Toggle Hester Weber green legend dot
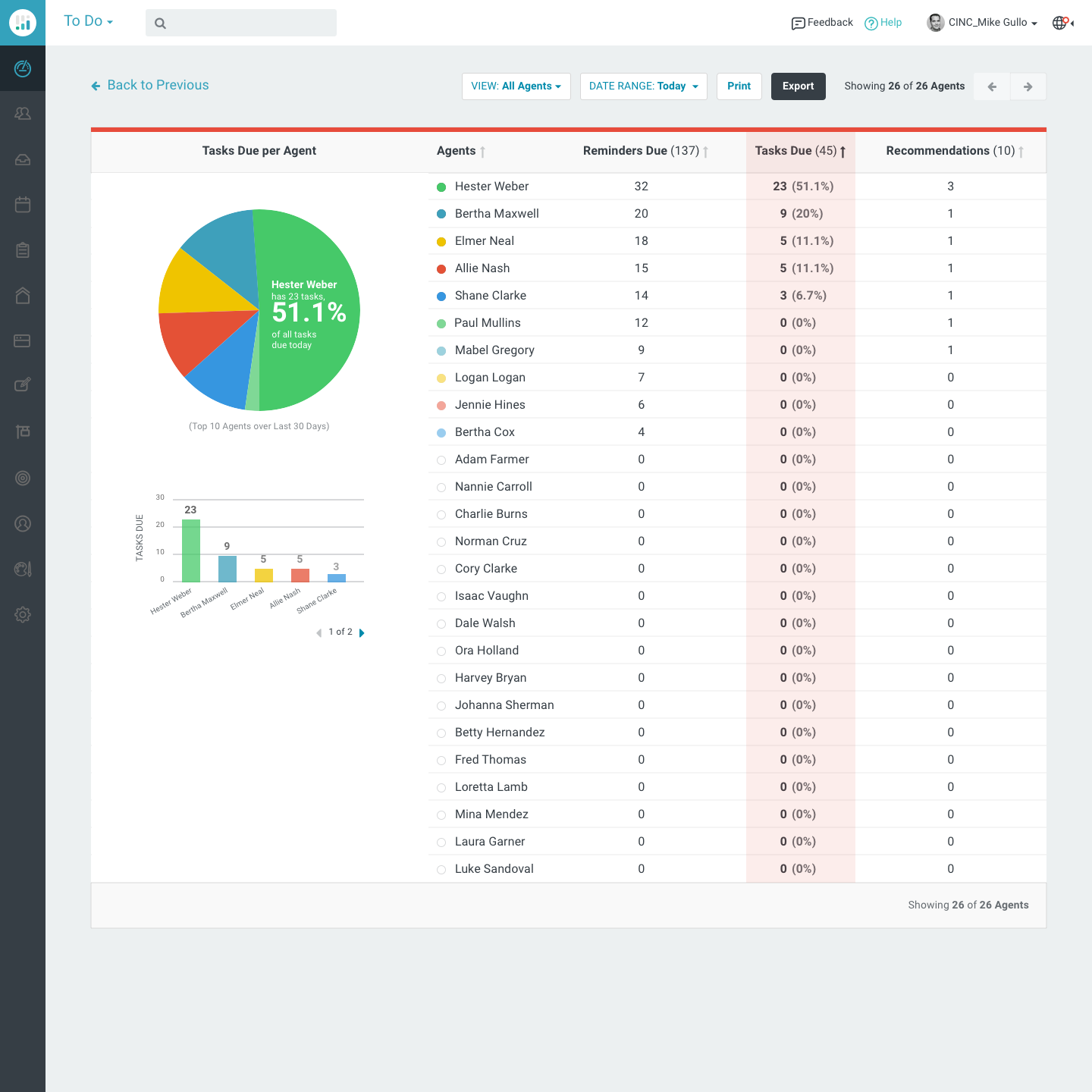 pyautogui.click(x=441, y=187)
